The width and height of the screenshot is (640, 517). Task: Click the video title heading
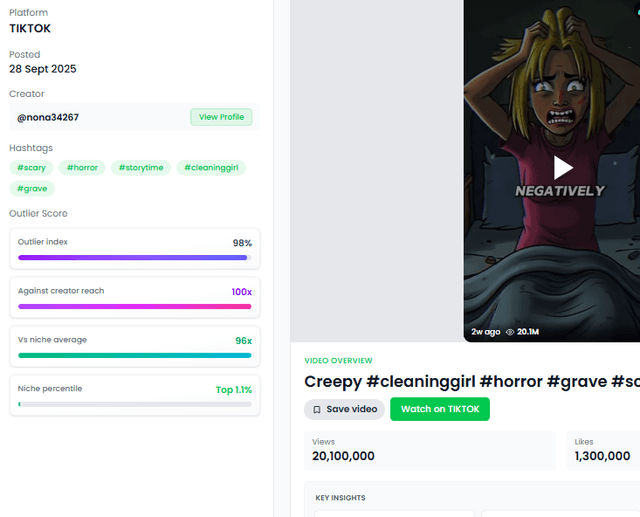tap(471, 381)
